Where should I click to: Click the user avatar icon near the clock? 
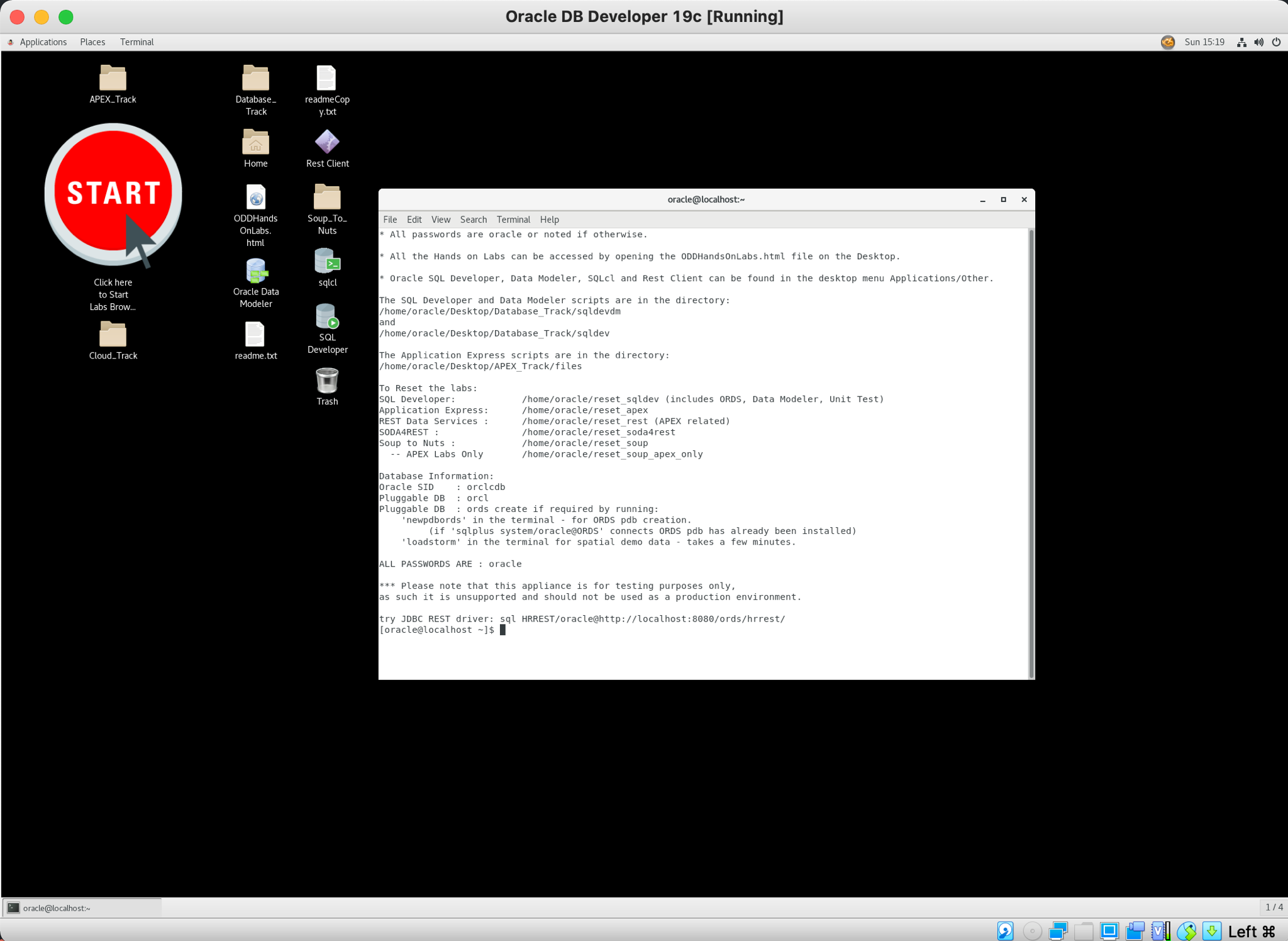[x=1168, y=42]
